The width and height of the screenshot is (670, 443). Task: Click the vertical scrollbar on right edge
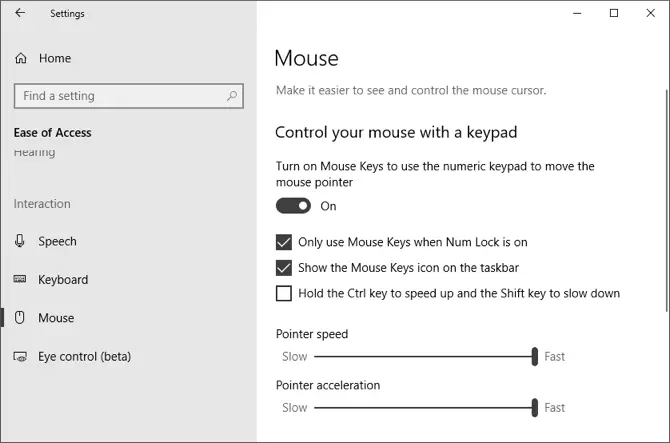point(667,201)
